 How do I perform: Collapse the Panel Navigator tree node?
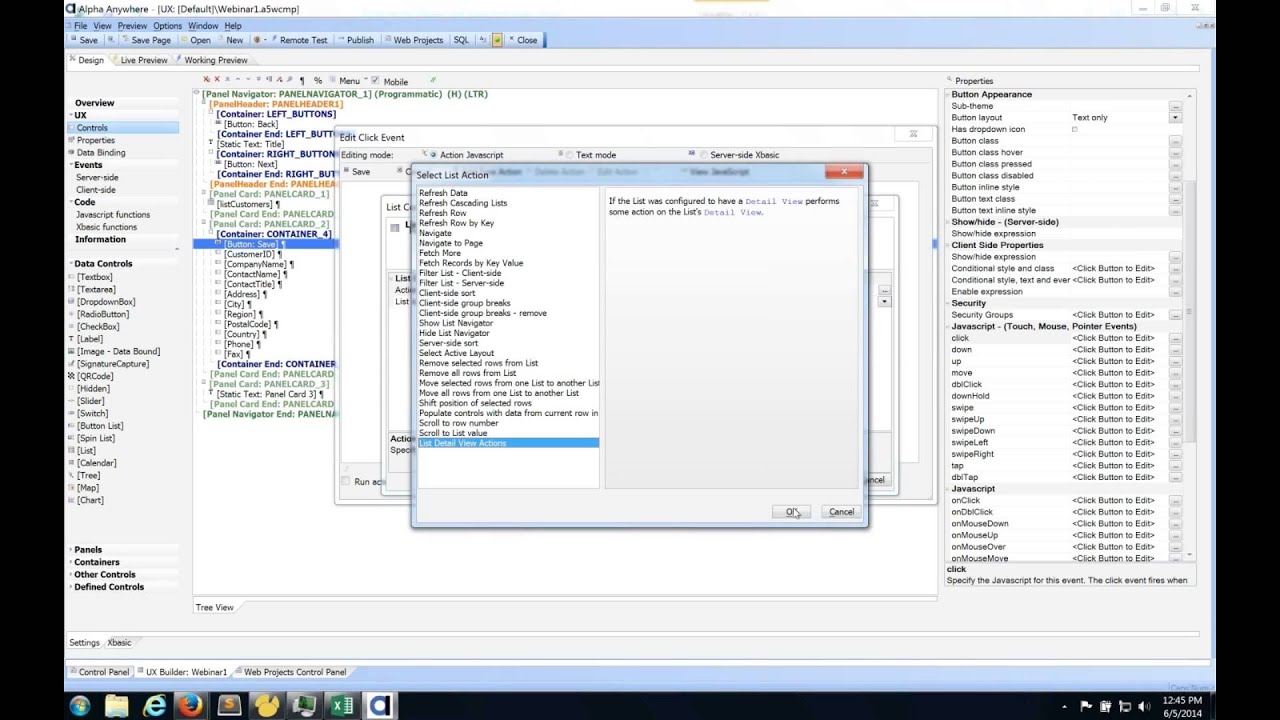tap(197, 94)
